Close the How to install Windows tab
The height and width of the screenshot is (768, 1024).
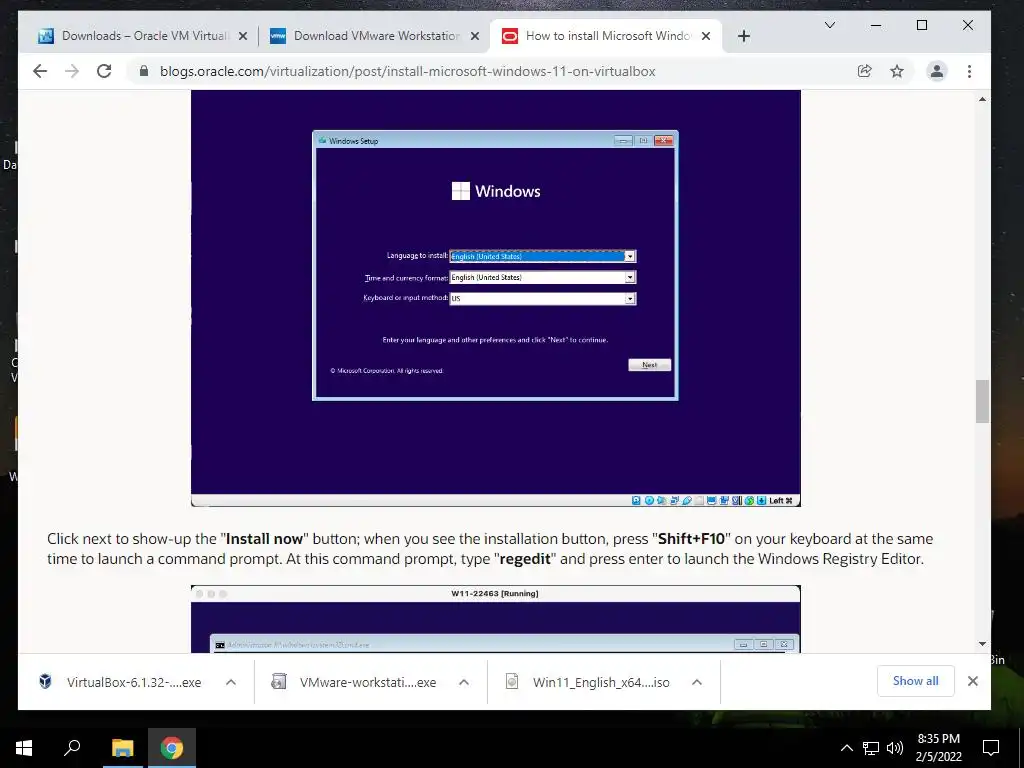(x=706, y=36)
